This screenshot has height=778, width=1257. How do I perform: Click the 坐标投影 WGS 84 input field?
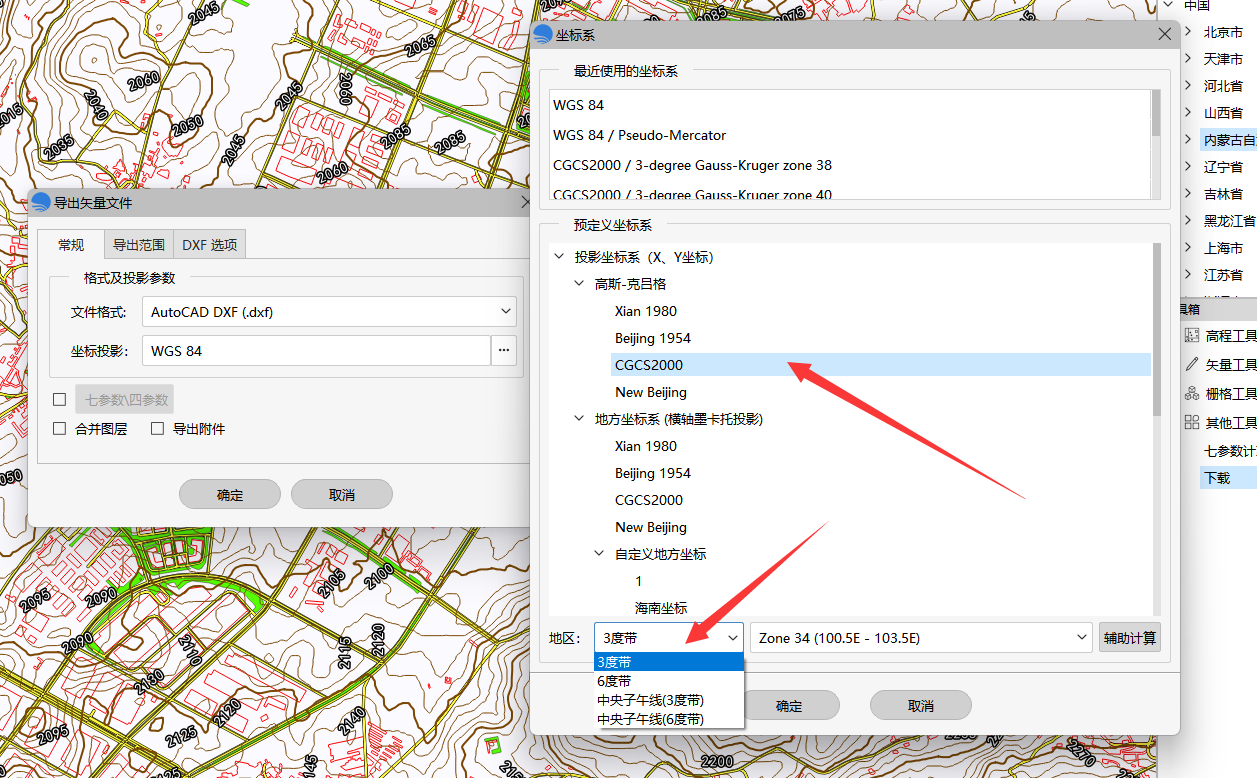point(316,350)
